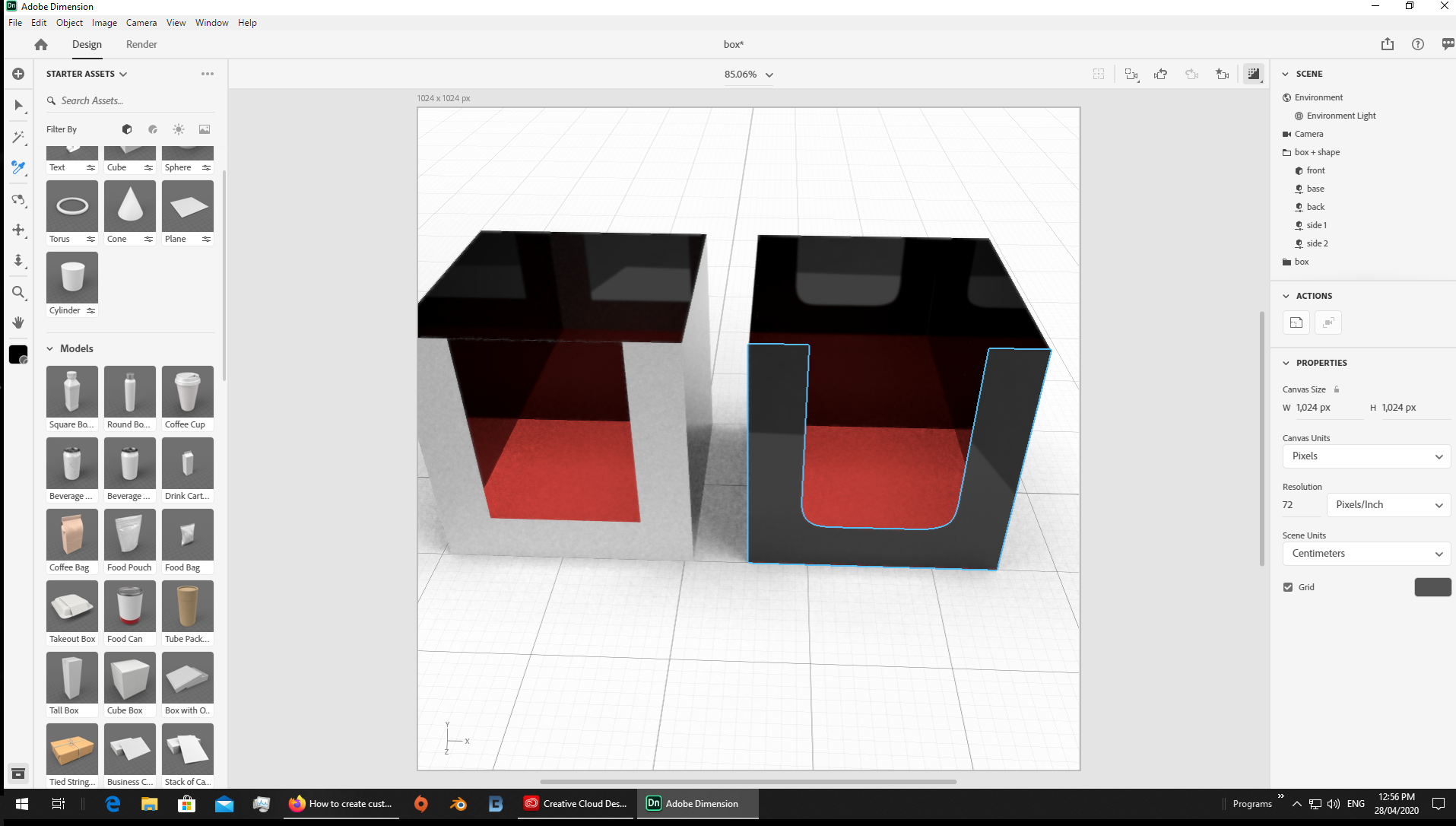Open the Camera menu
Image resolution: width=1456 pixels, height=826 pixels.
click(x=141, y=23)
